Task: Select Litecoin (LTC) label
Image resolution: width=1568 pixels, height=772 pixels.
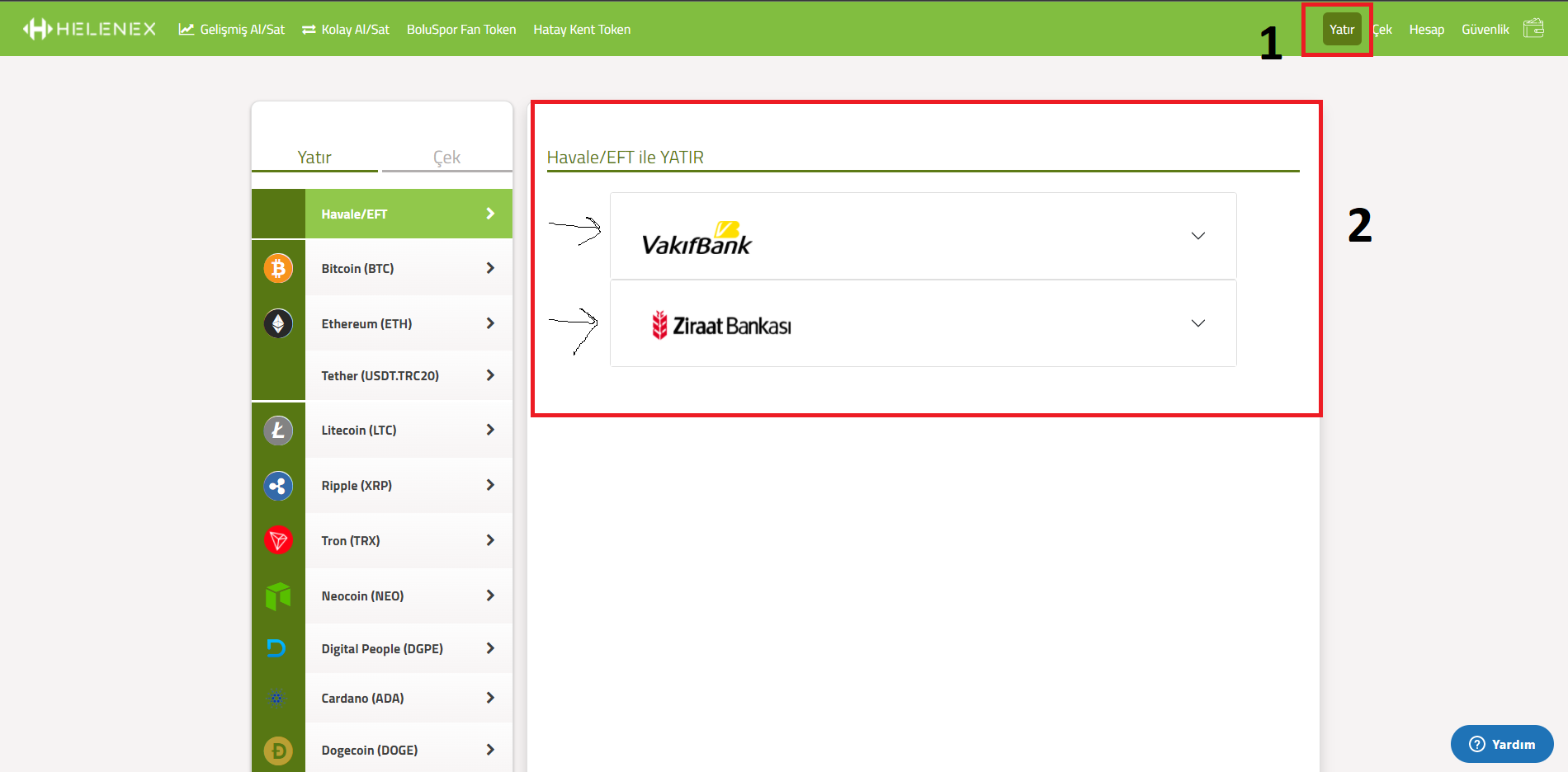Action: [x=359, y=431]
